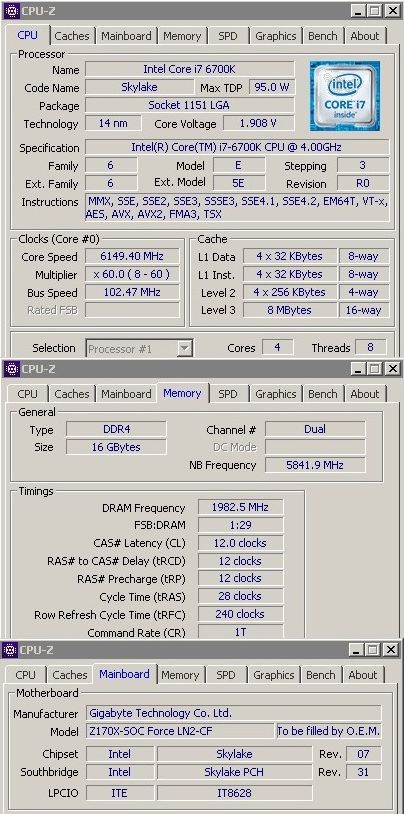Image resolution: width=404 pixels, height=814 pixels.
Task: Click the 1T Command Rate value
Action: [x=240, y=632]
